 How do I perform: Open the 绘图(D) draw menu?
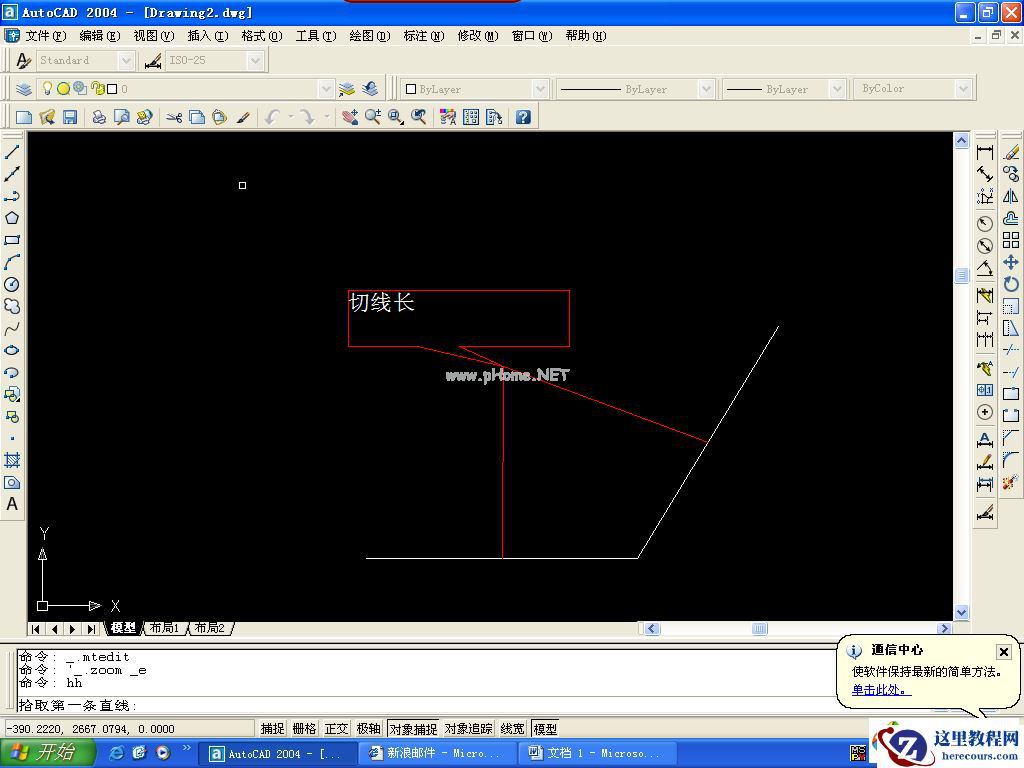[x=369, y=36]
